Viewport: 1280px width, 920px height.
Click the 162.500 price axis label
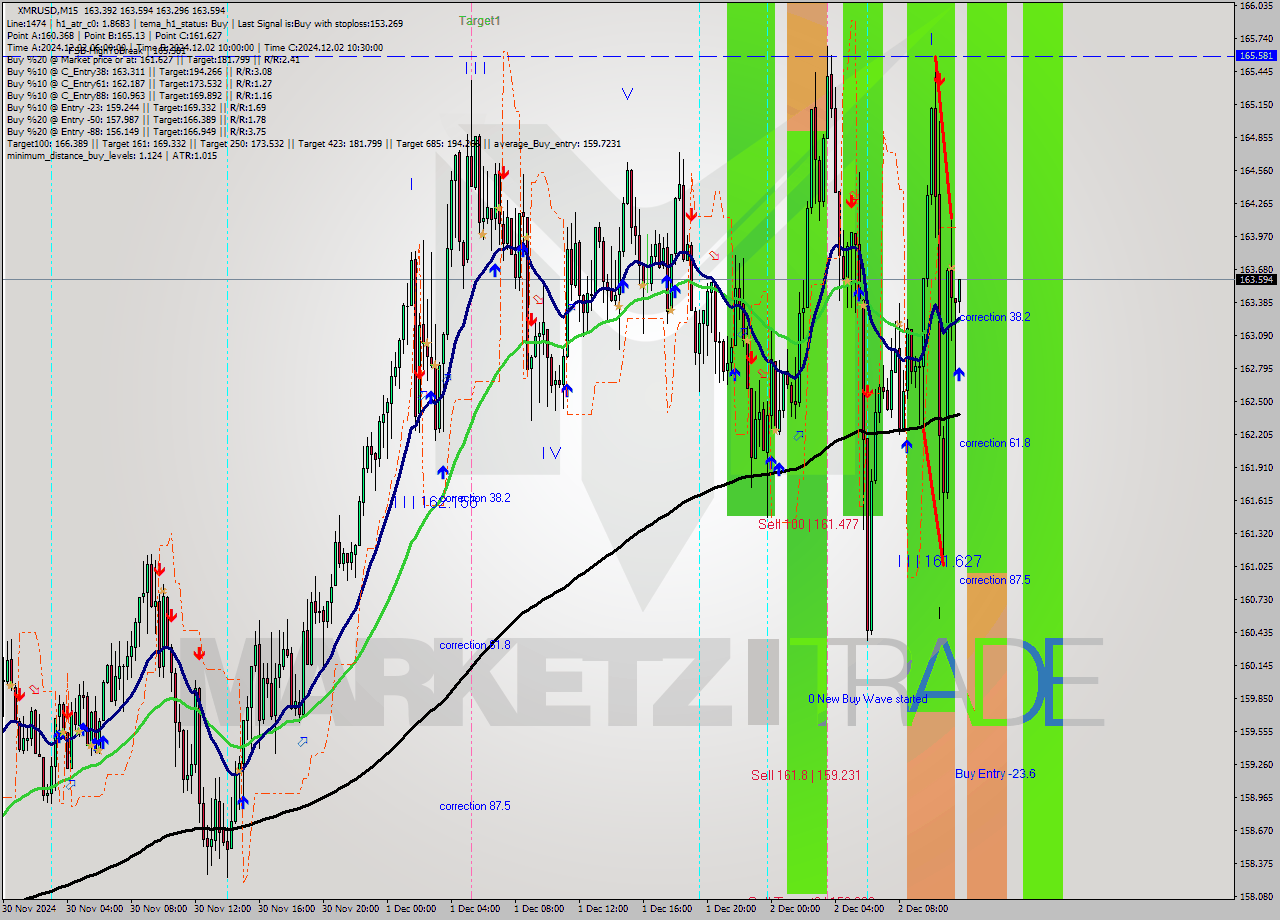point(1256,402)
